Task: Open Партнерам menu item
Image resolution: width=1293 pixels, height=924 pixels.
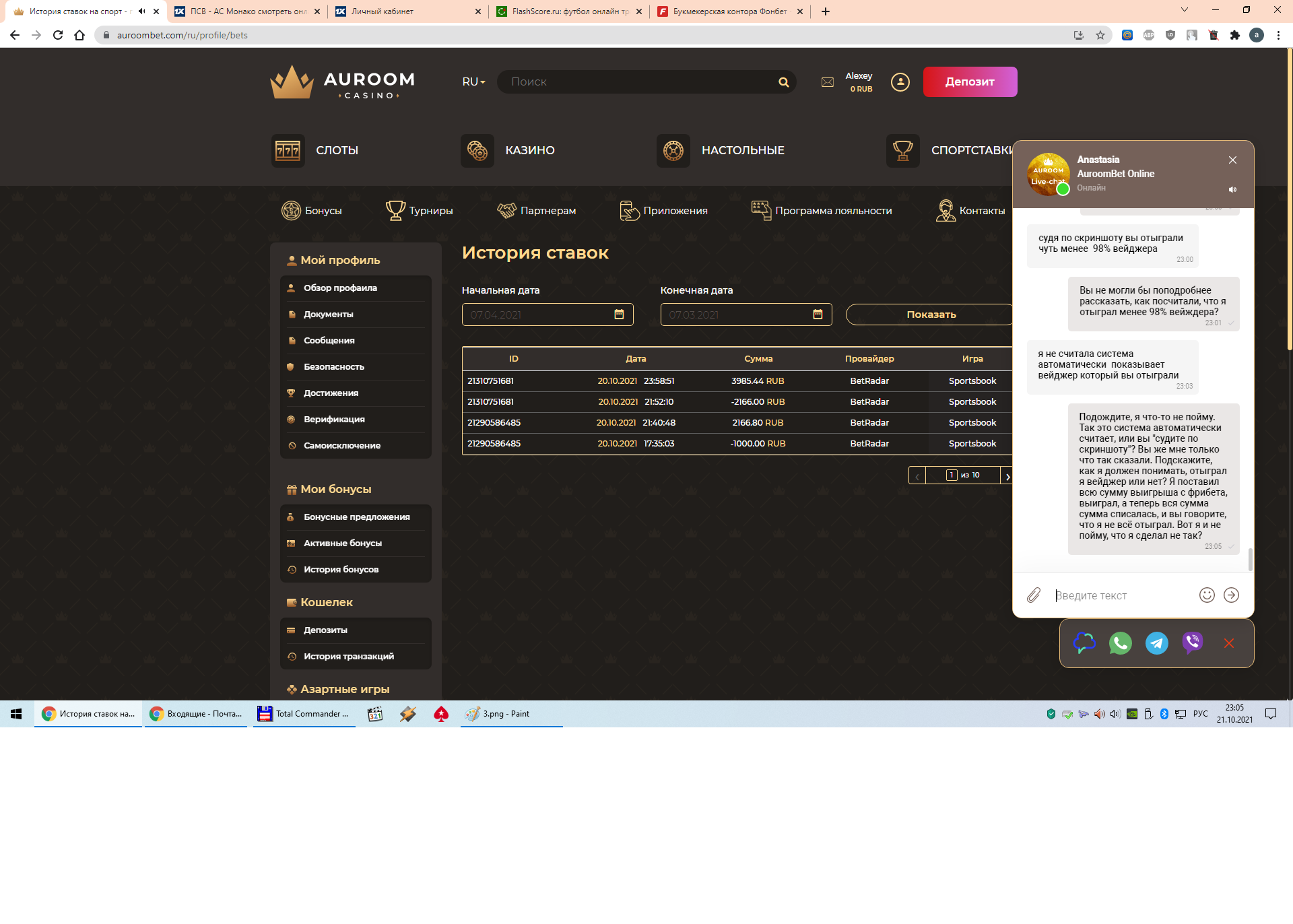Action: [x=537, y=211]
